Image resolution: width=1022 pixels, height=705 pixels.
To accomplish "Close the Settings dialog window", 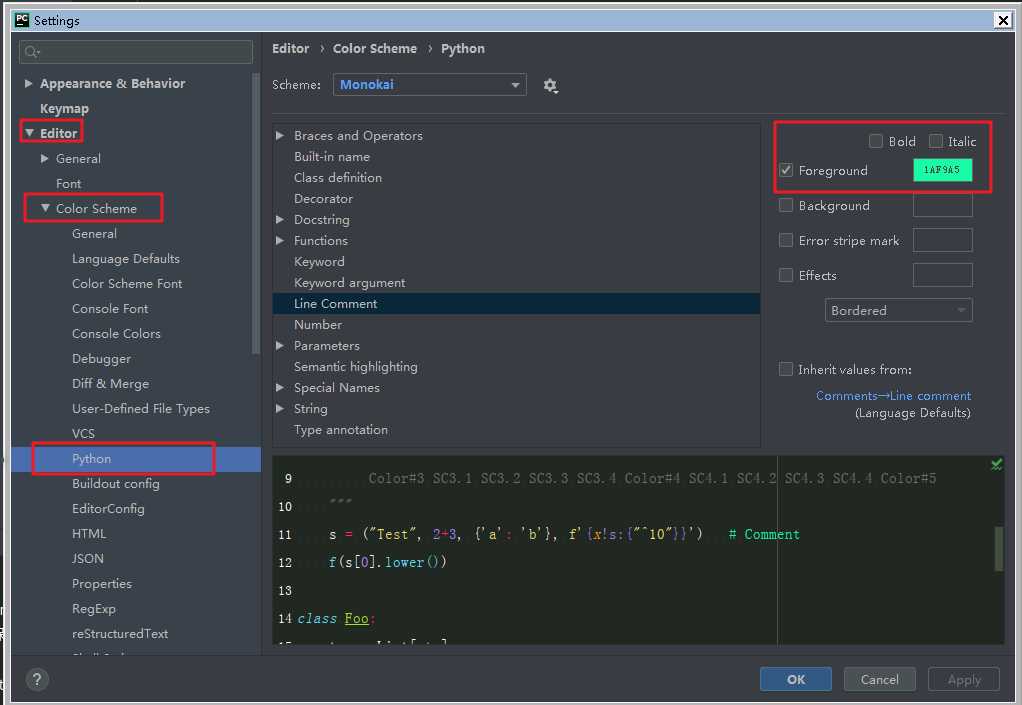I will click(x=1003, y=20).
